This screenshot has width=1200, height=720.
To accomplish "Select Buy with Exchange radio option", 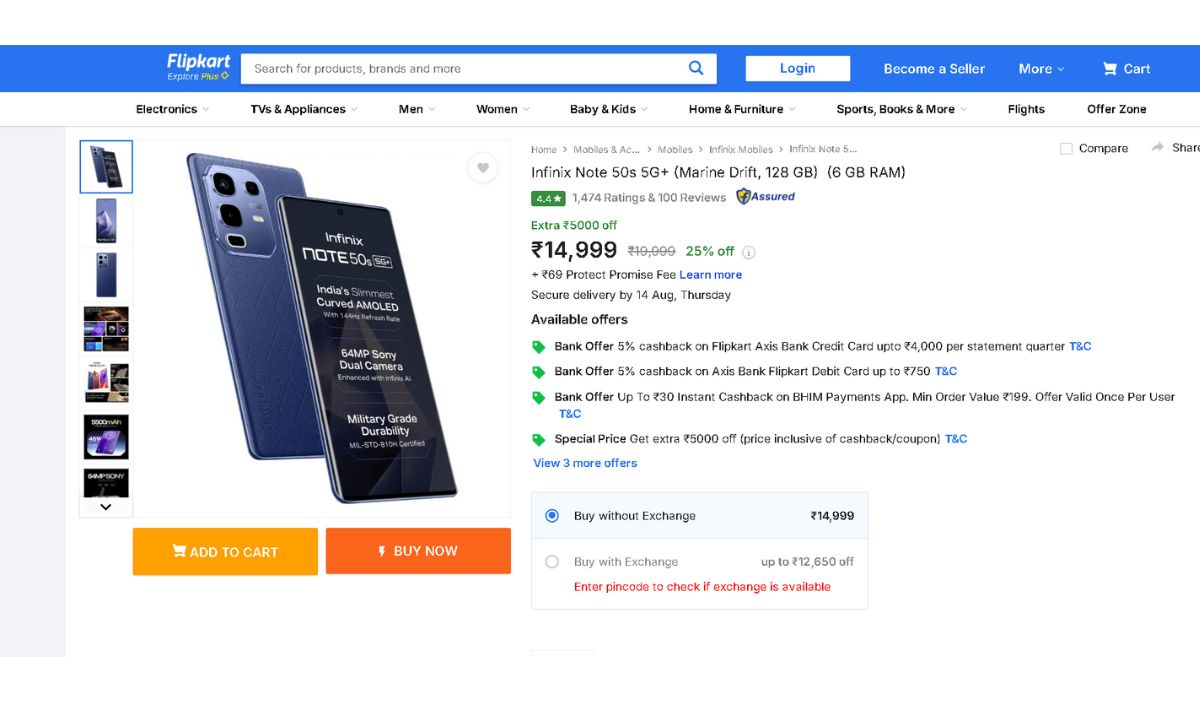I will coord(552,562).
